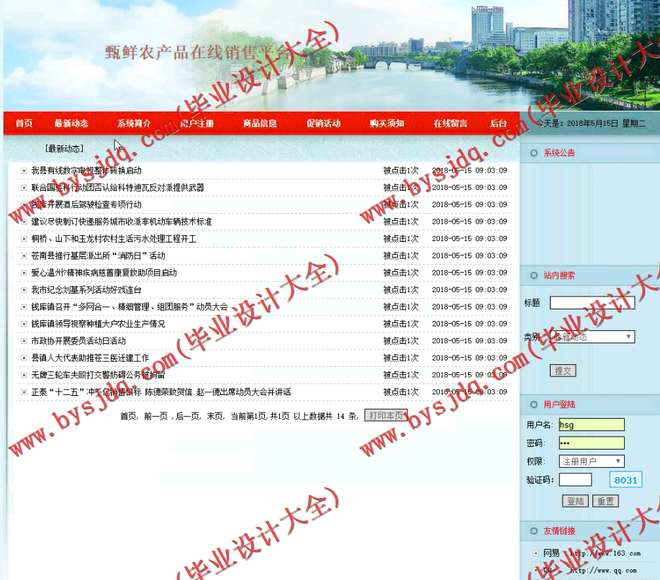Viewport: 660px width, 580px height.
Task: Open the 用户注册 page
Action: click(197, 123)
